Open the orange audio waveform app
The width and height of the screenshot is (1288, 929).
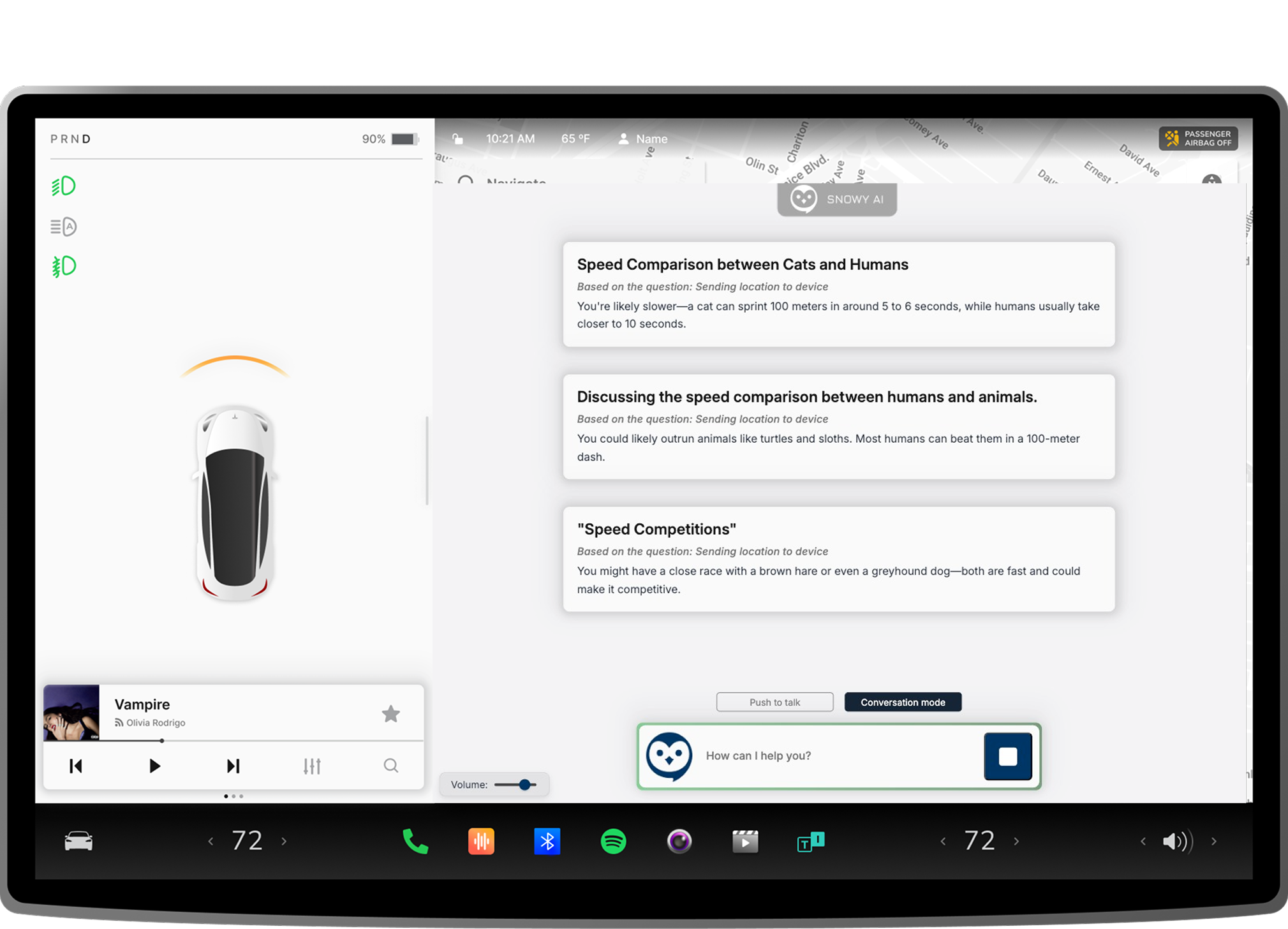click(x=481, y=841)
